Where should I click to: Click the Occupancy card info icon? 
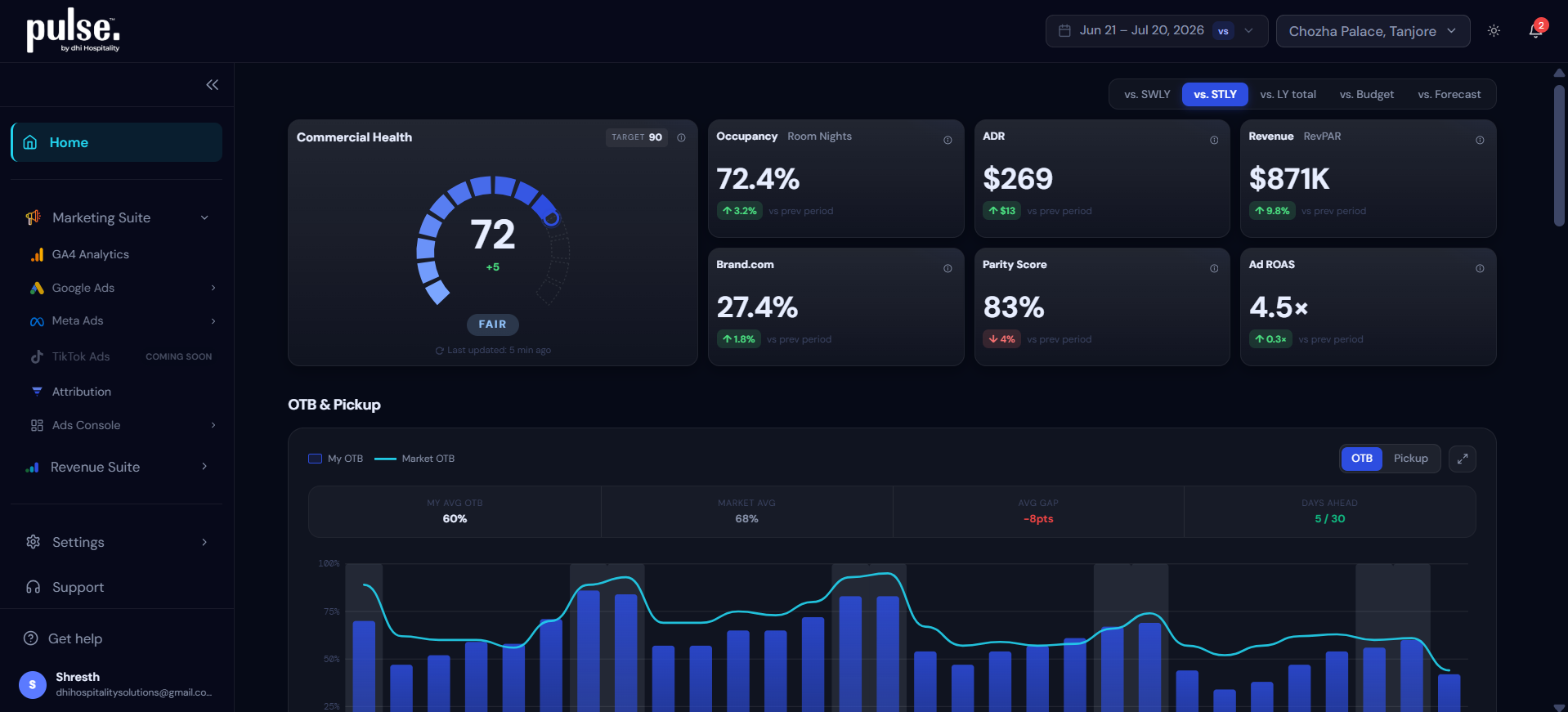tap(948, 140)
